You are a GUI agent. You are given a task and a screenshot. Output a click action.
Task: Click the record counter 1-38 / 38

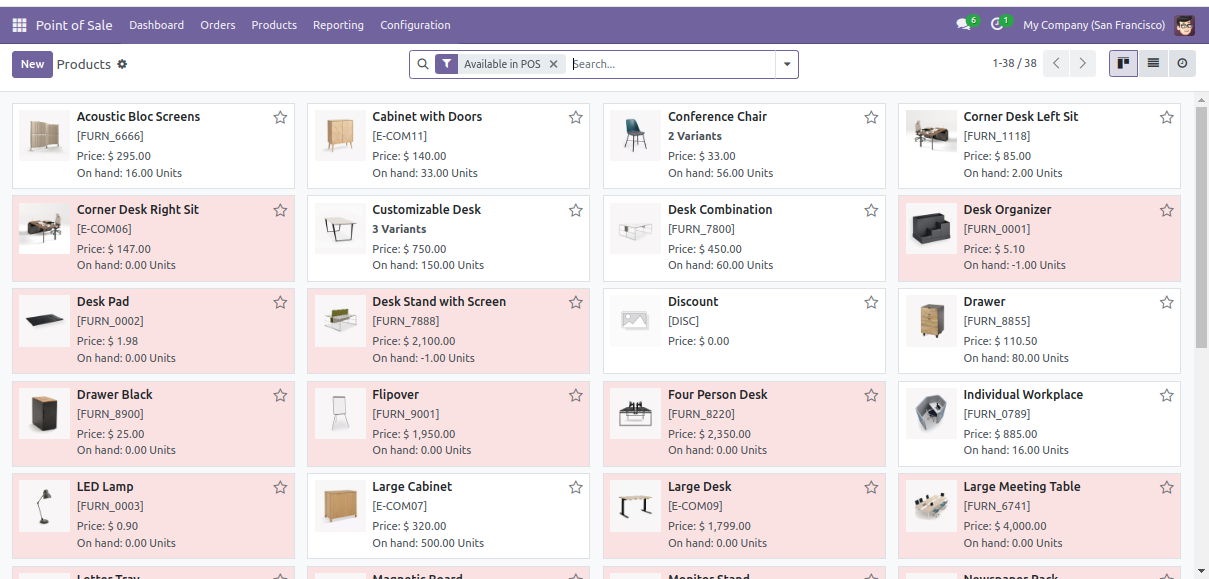point(1014,64)
